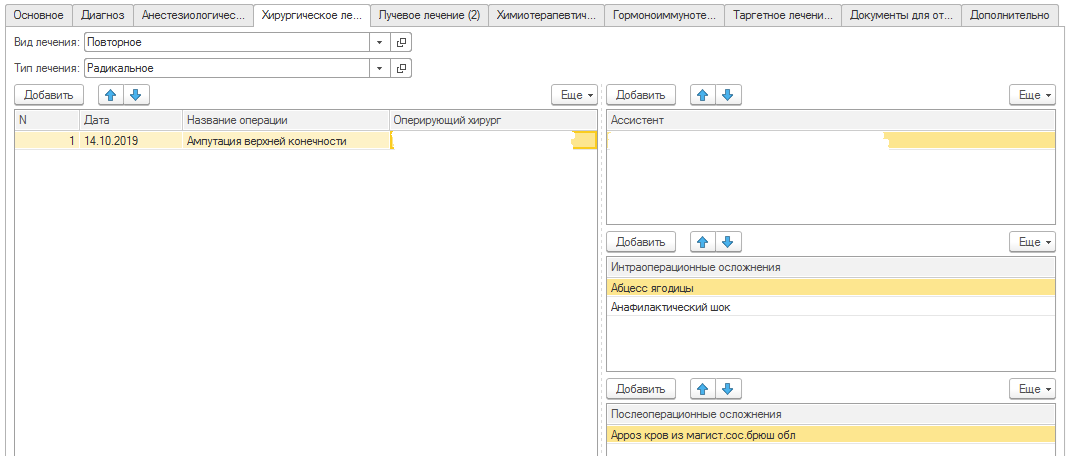The height and width of the screenshot is (456, 1074).
Task: Open form for Вид лечения value
Action: pyautogui.click(x=401, y=43)
